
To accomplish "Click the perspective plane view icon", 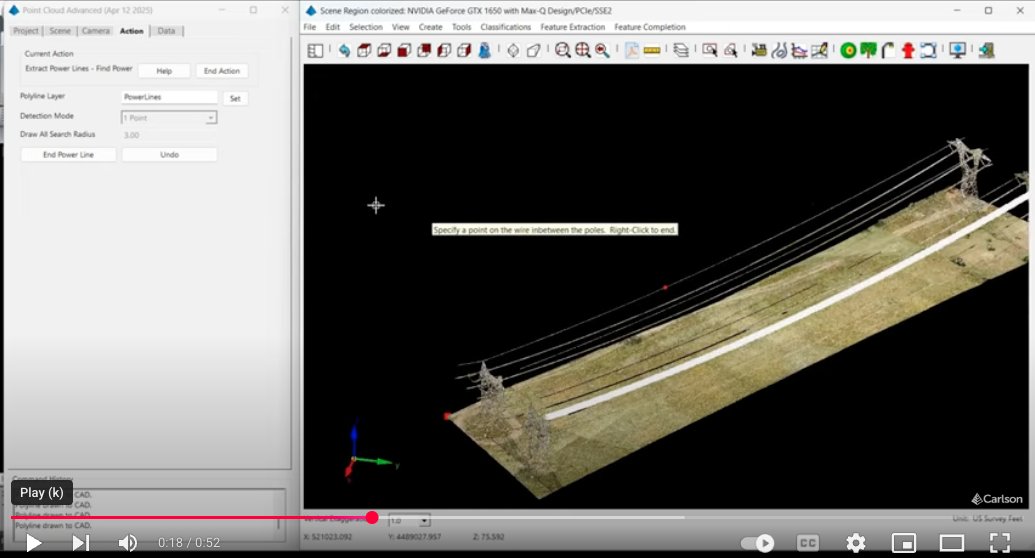I will [x=533, y=50].
